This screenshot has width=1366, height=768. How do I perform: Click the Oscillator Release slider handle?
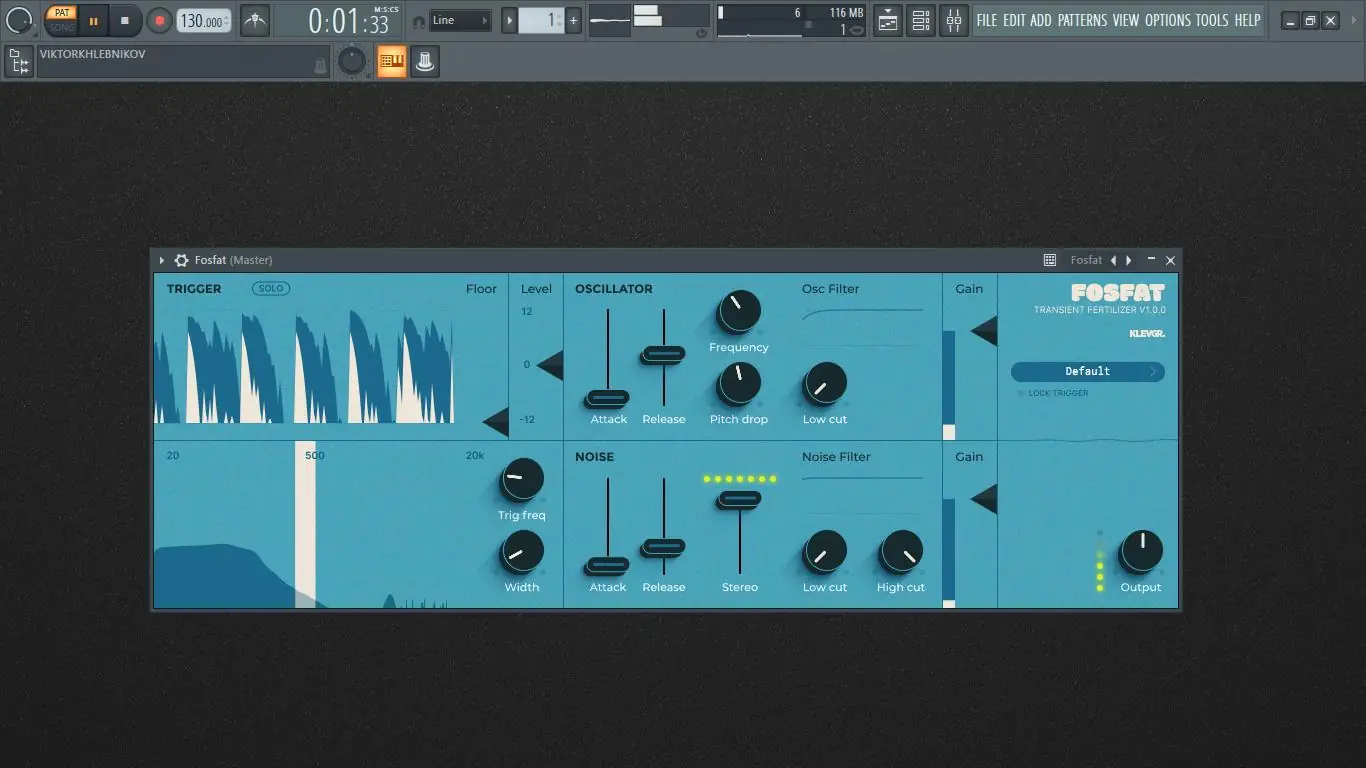(x=664, y=354)
